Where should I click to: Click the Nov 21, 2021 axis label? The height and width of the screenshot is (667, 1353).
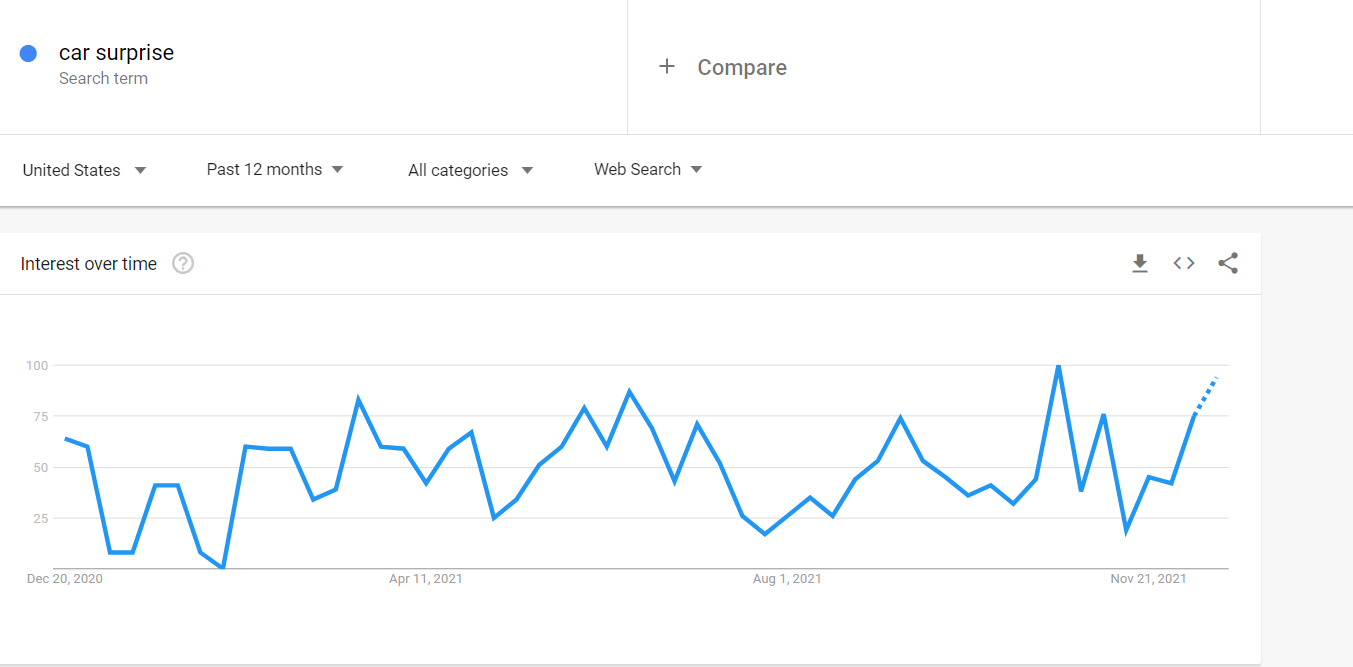click(x=1148, y=579)
